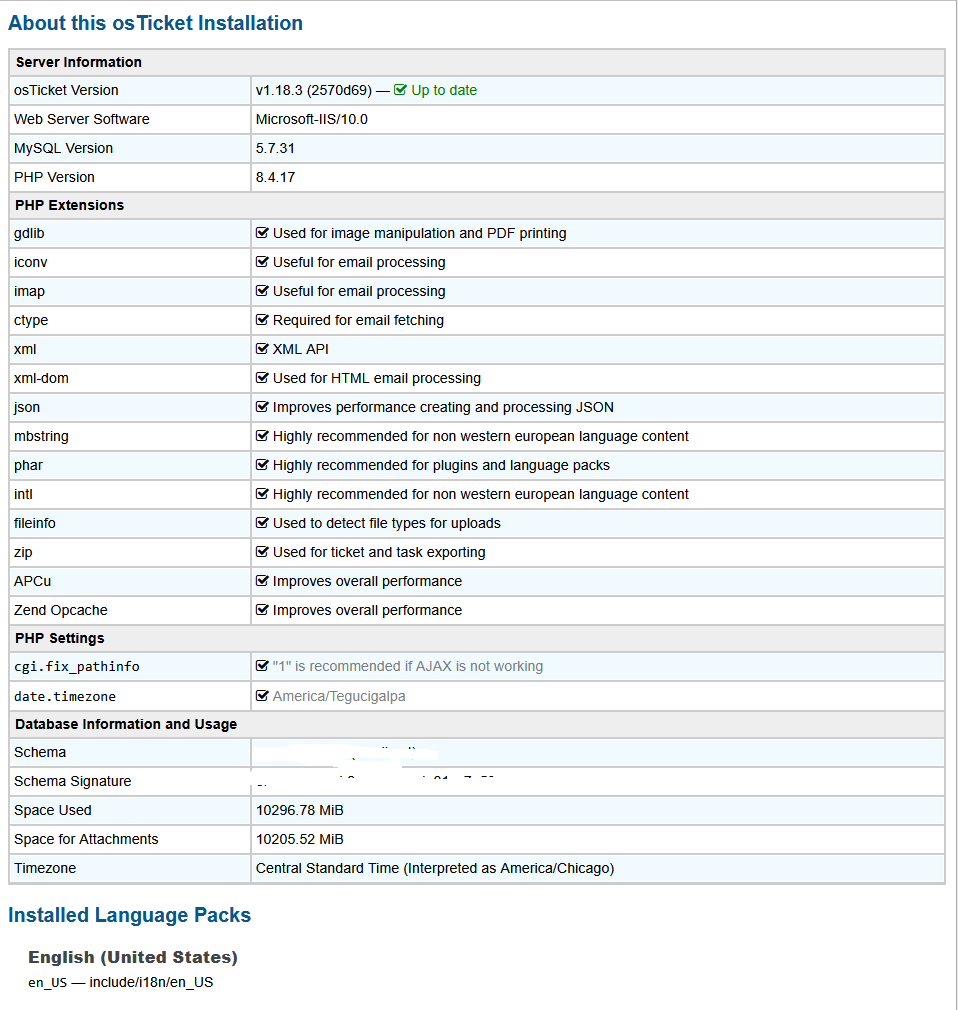Click the check icon in the iconv row
958x1010 pixels.
(262, 262)
